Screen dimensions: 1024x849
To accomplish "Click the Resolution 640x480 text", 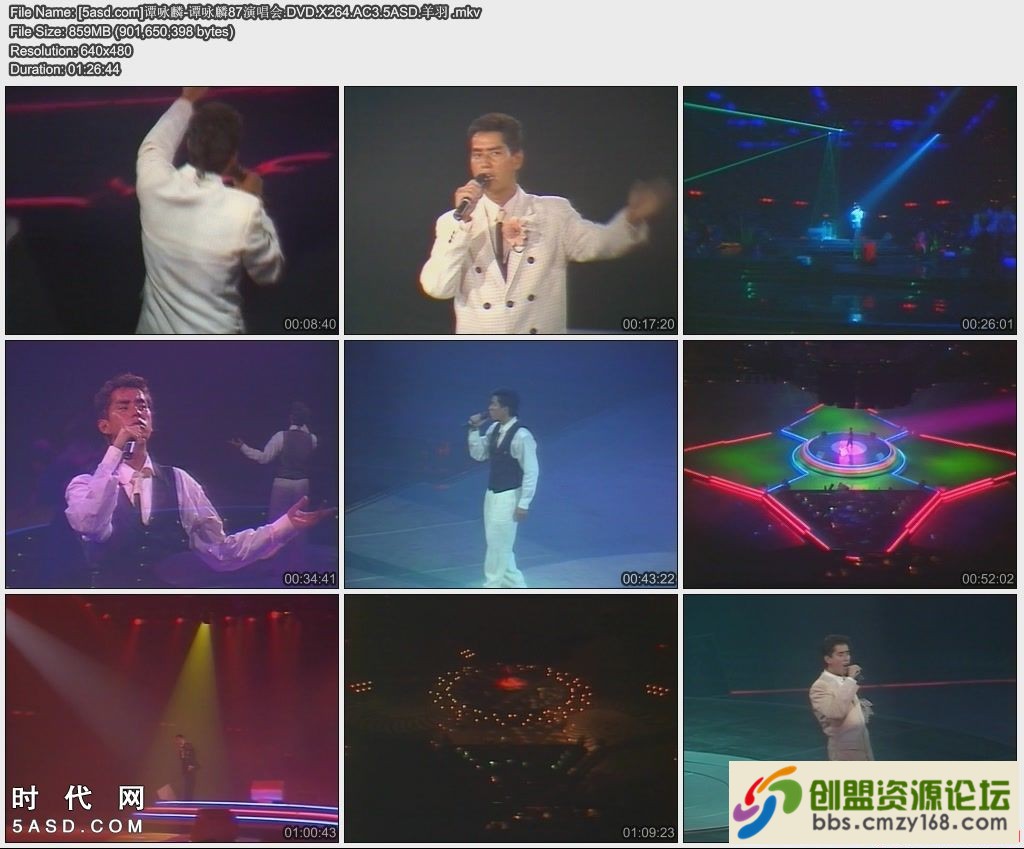I will click(71, 50).
